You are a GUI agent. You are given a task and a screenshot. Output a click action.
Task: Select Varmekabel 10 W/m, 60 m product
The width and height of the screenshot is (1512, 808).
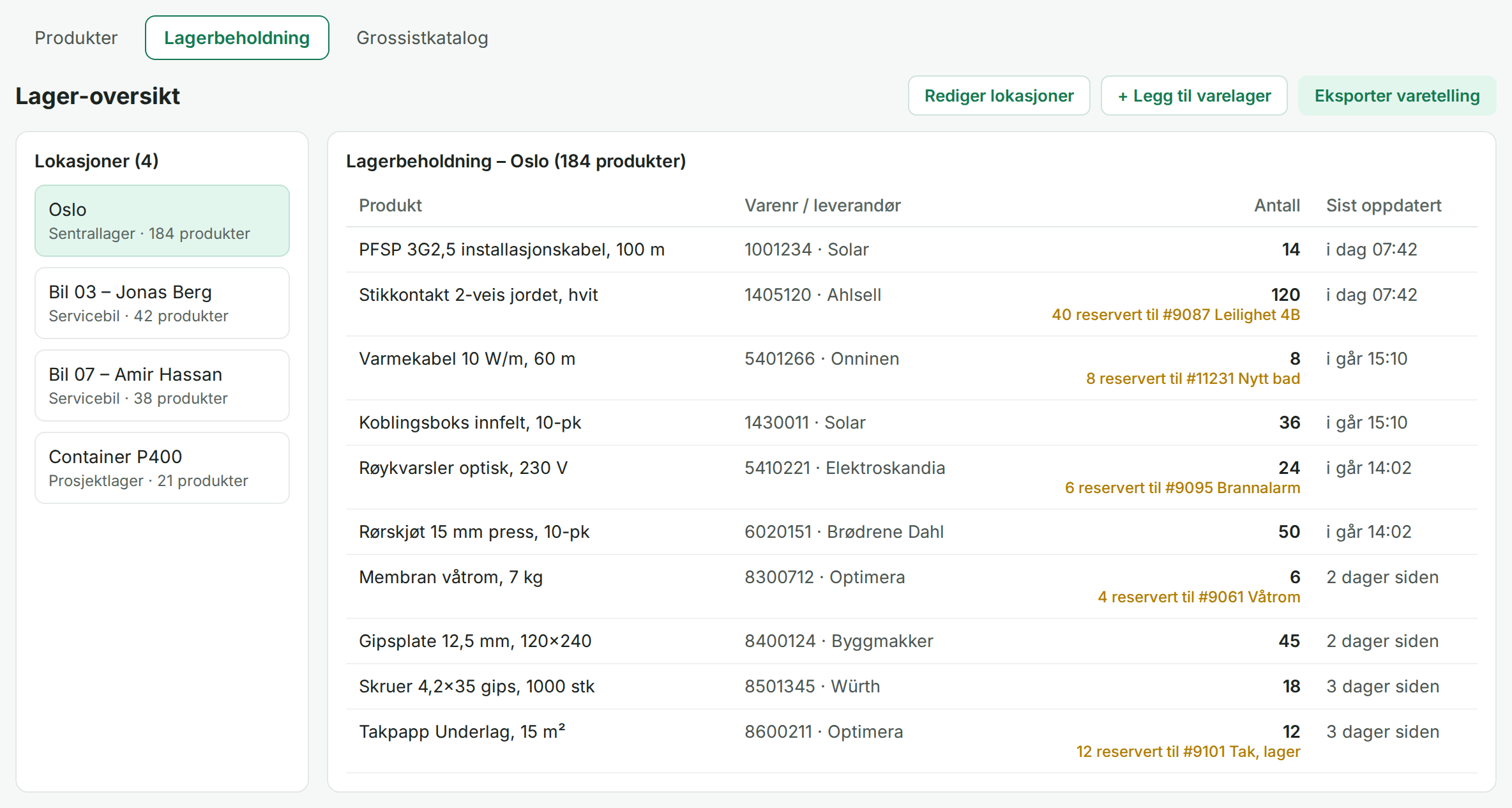coord(467,358)
